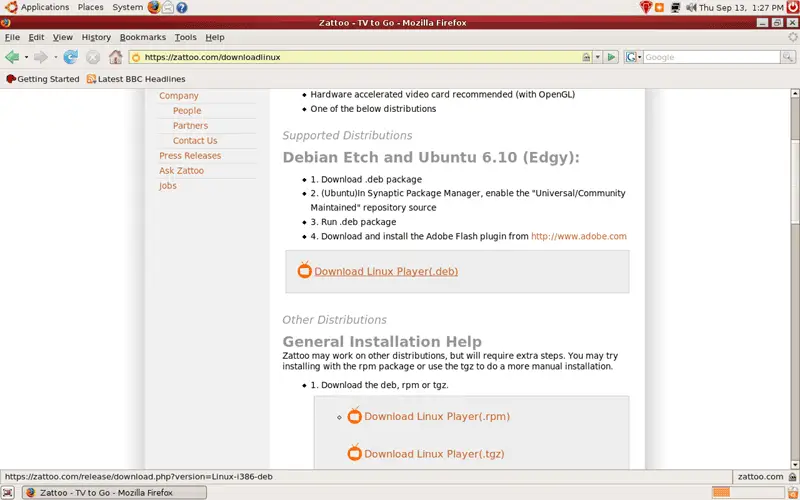Screen dimensions: 800x500
Task: Click the scrollbar down arrow
Action: click(794, 465)
